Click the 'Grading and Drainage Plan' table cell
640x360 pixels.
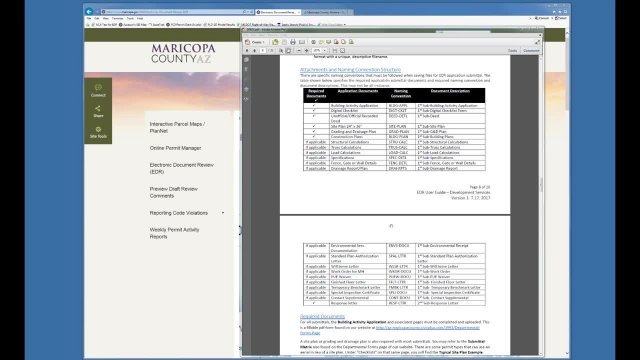coord(358,132)
